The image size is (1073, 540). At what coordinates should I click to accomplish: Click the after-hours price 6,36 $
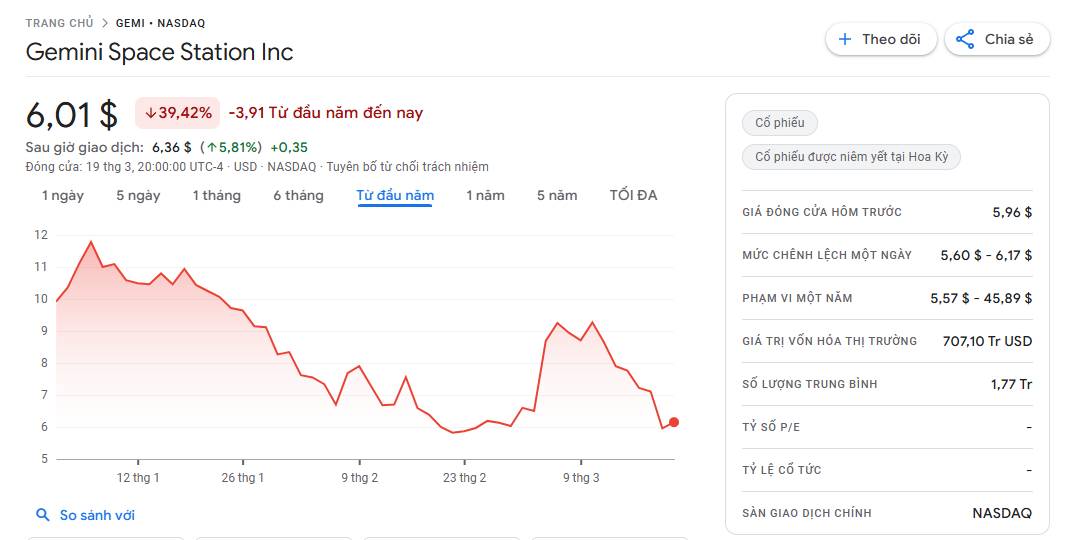(x=172, y=147)
